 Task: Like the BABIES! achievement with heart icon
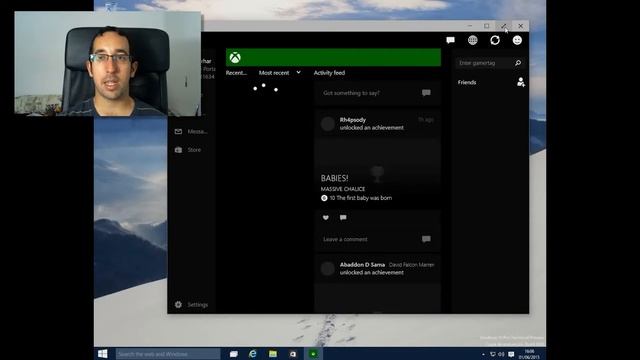tap(325, 218)
